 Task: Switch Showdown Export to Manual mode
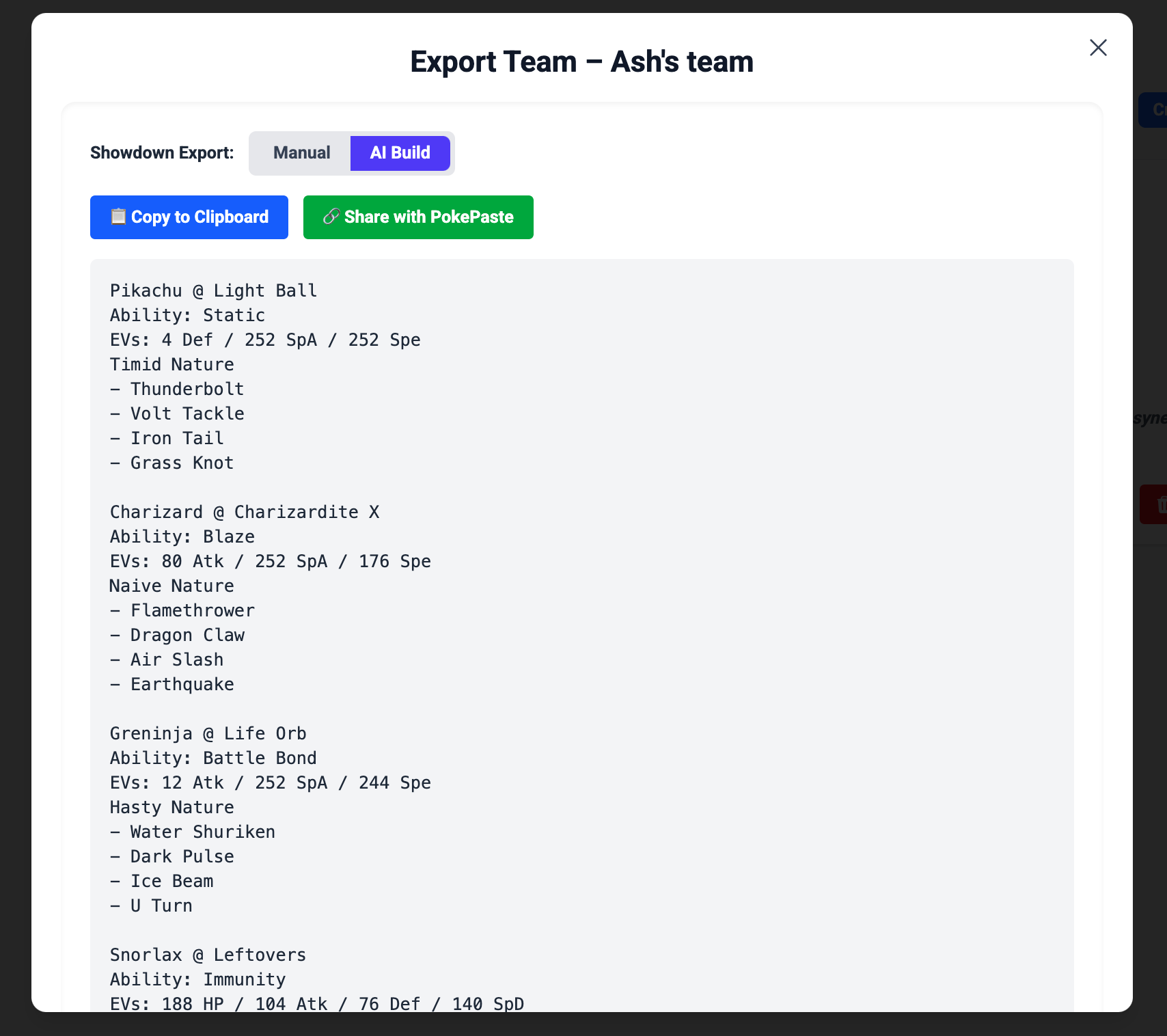click(301, 153)
